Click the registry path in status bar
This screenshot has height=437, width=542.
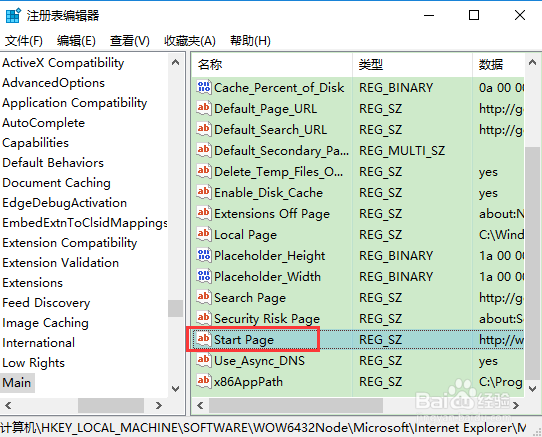click(x=263, y=428)
